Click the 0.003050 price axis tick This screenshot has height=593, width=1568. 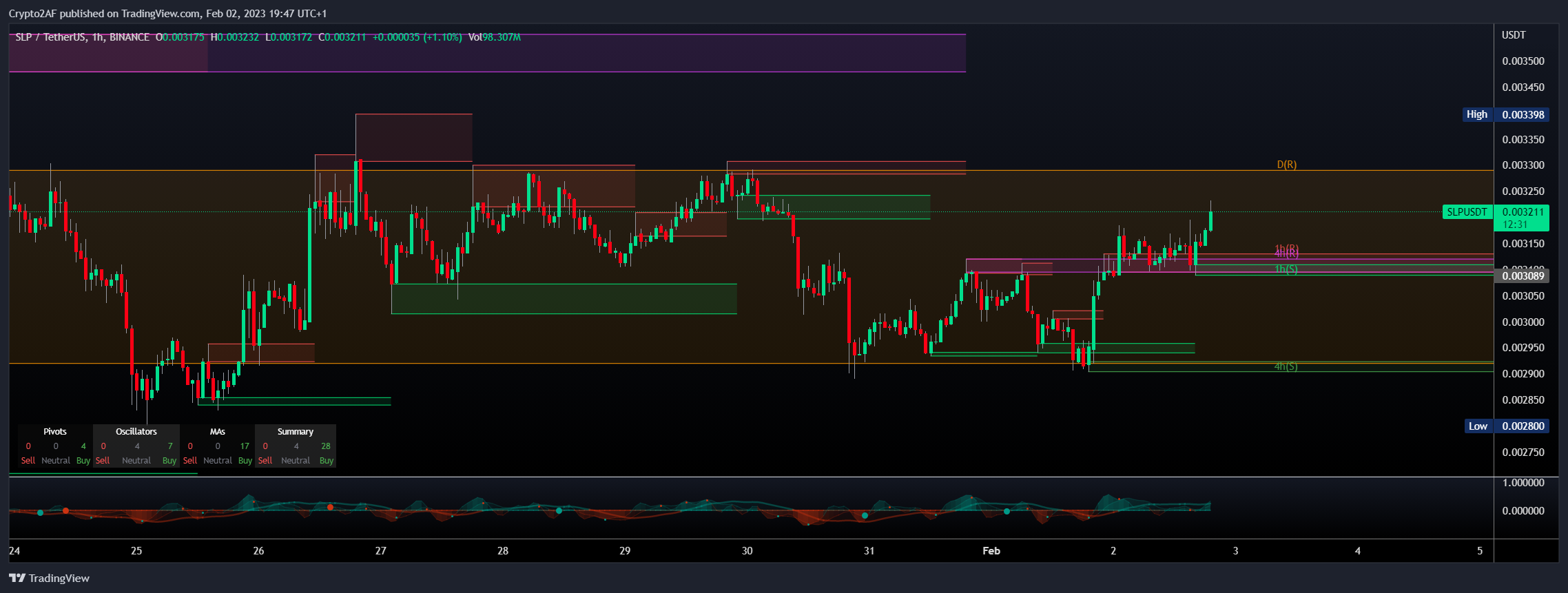click(1523, 296)
